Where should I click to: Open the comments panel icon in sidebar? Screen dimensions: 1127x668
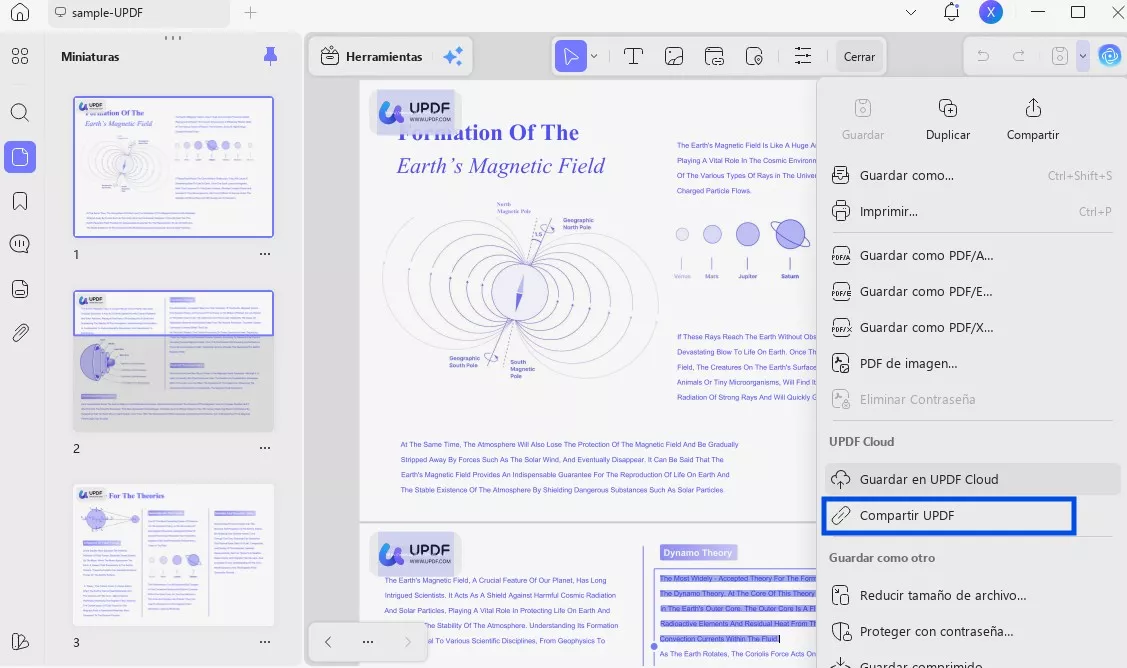pos(20,244)
